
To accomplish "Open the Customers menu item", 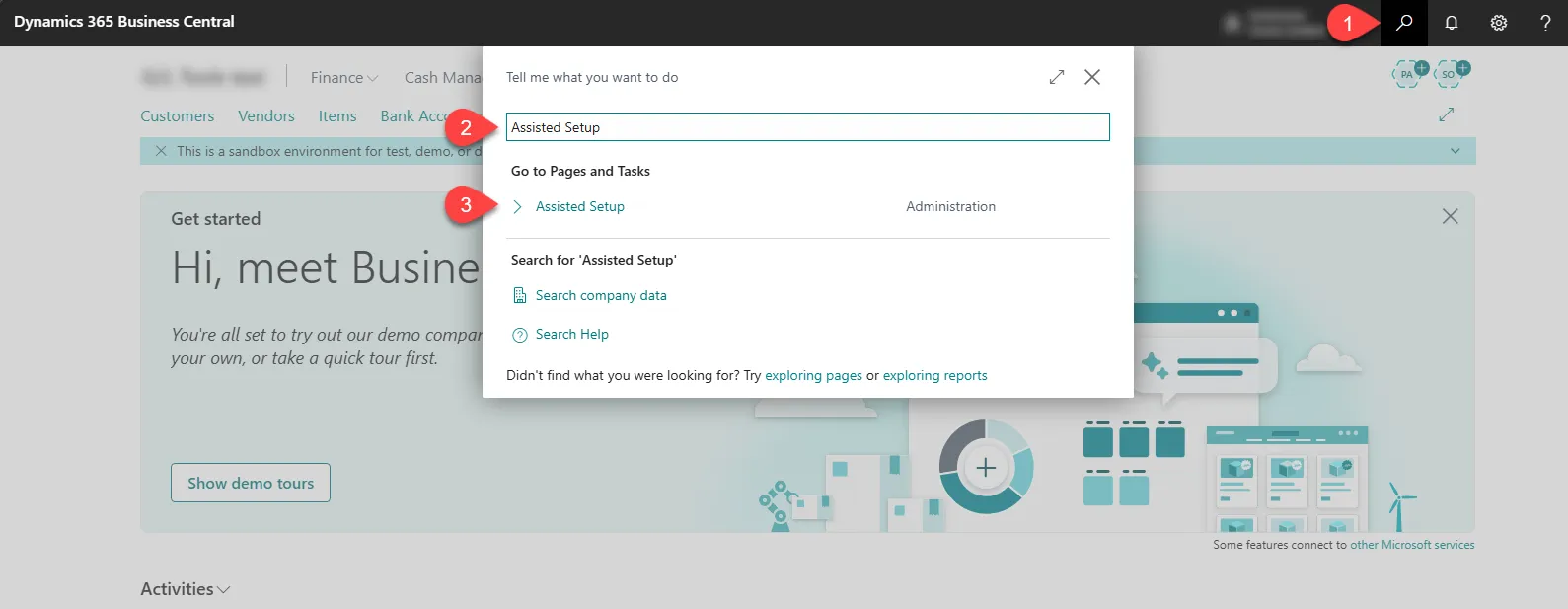I will point(177,116).
